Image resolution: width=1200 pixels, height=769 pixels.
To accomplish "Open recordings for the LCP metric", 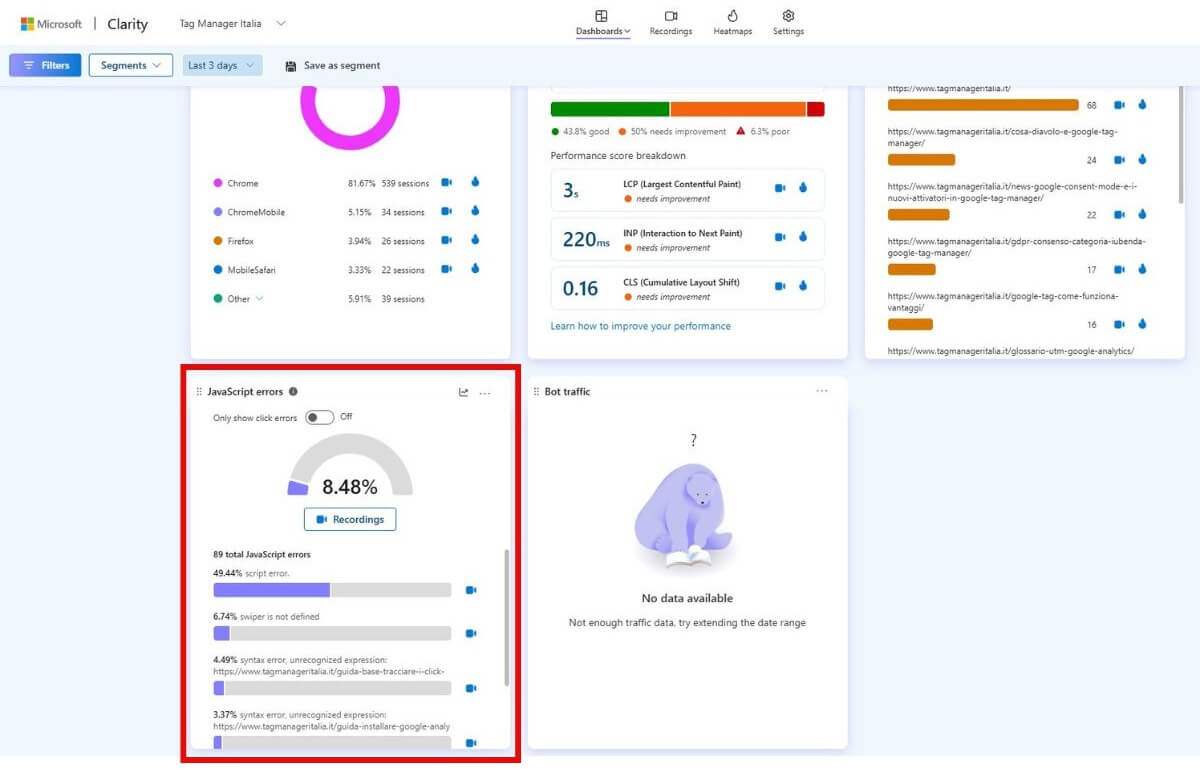I will click(x=780, y=188).
